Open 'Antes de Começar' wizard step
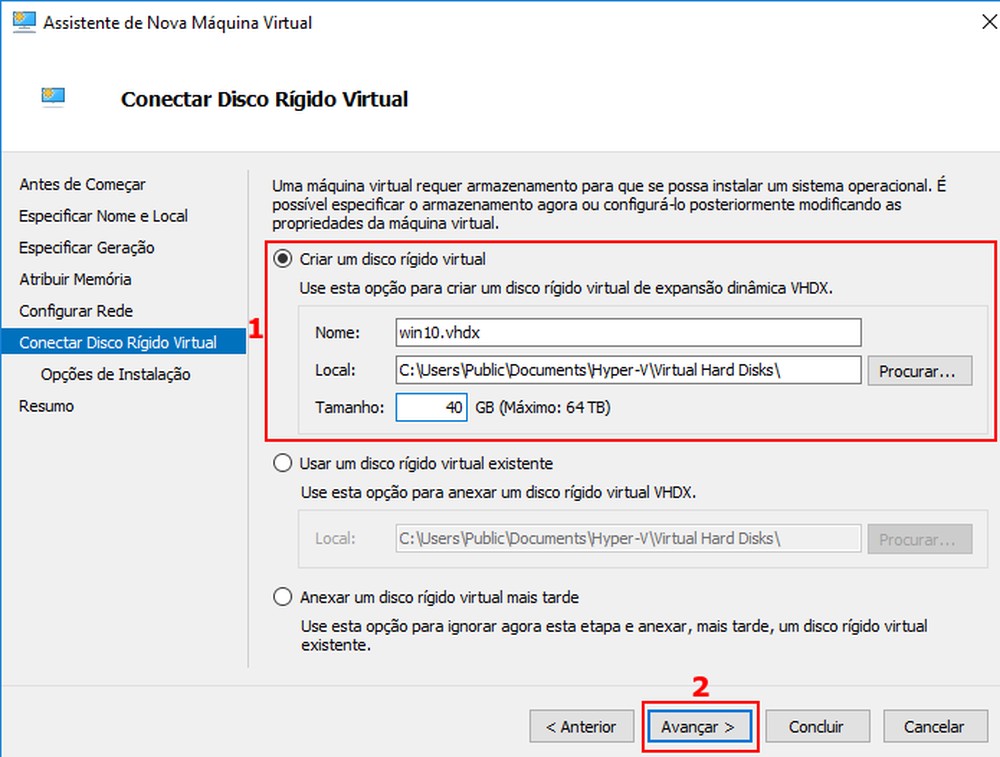Viewport: 1000px width, 757px height. pyautogui.click(x=82, y=184)
